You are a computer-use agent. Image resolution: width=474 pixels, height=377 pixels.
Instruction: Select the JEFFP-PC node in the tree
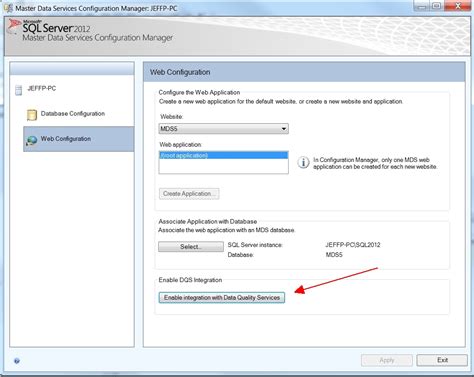[x=42, y=88]
